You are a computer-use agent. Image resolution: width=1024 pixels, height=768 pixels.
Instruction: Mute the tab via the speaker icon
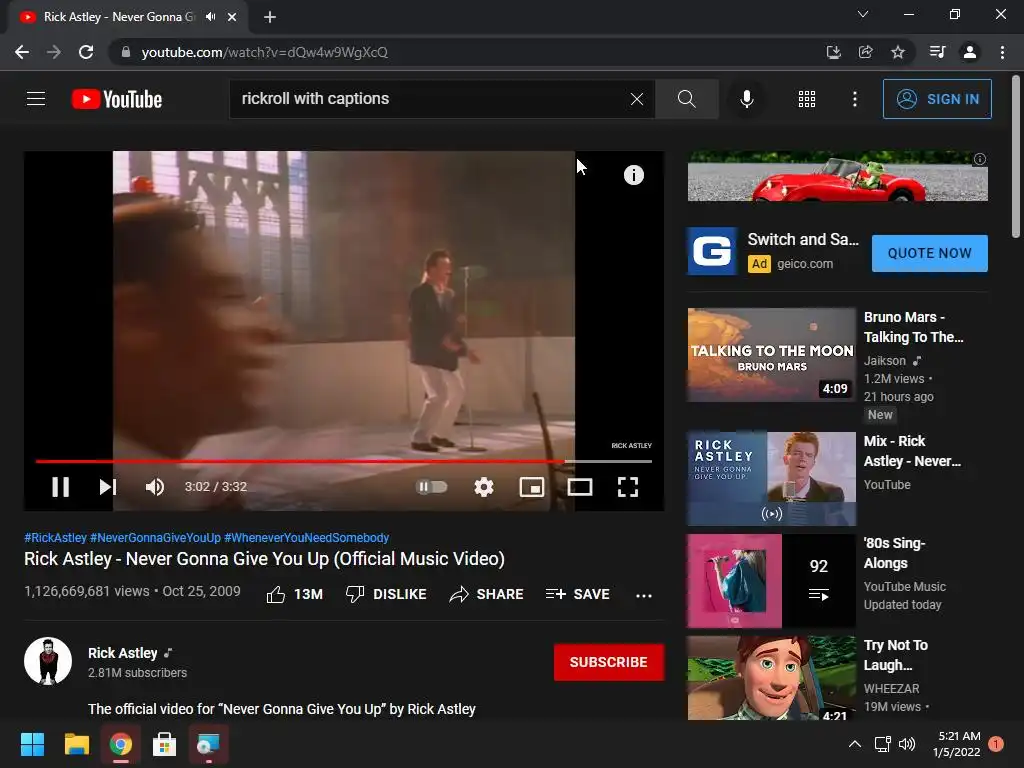pyautogui.click(x=210, y=17)
